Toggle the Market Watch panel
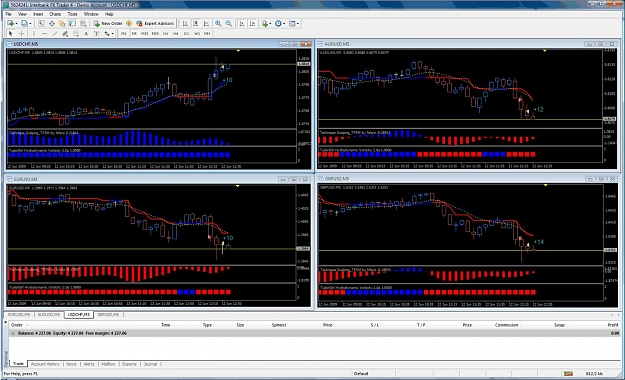 pos(41,24)
